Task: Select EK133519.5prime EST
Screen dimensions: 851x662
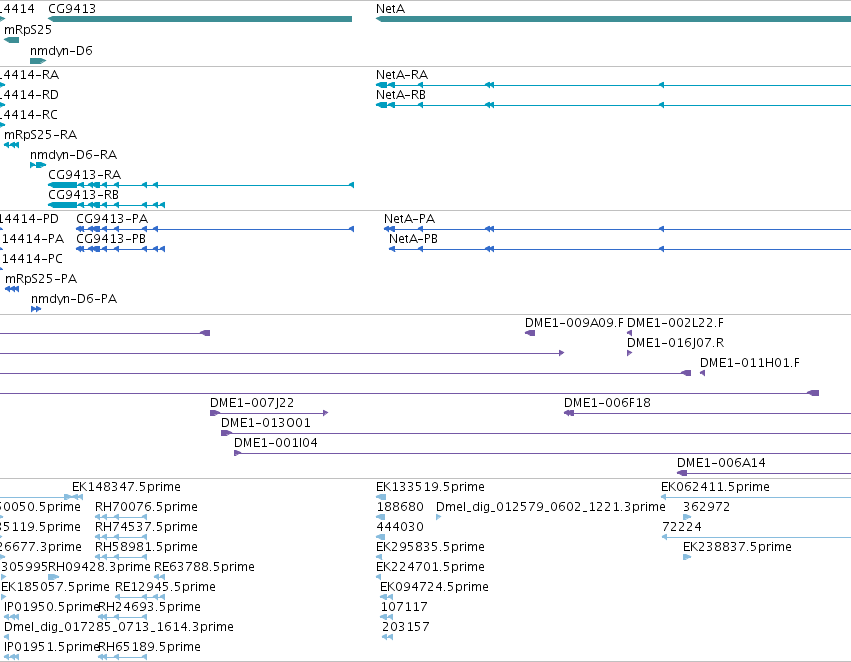Action: pos(381,497)
